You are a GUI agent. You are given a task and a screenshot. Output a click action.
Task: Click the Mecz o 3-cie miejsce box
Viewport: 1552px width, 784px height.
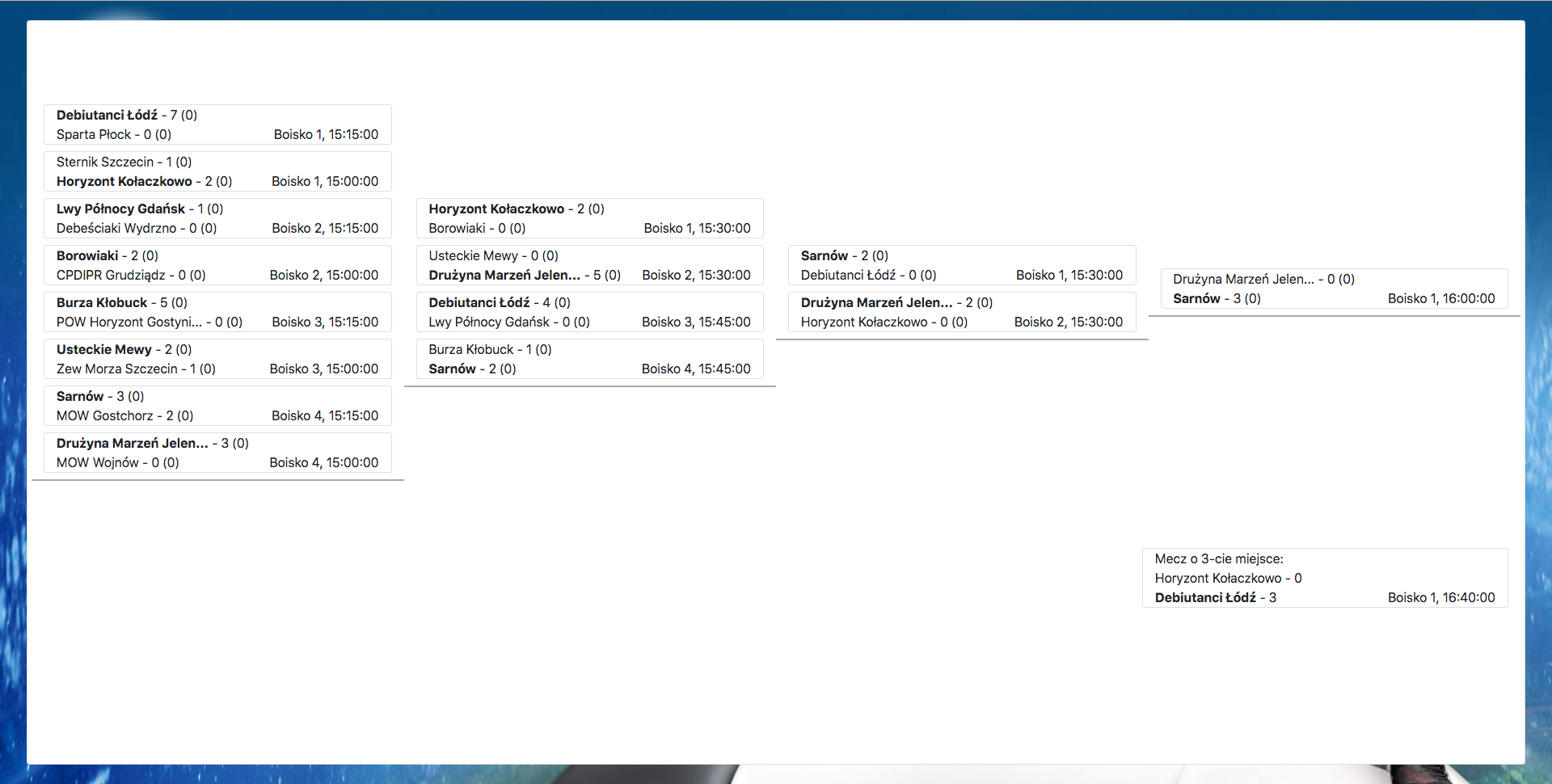coord(1324,578)
